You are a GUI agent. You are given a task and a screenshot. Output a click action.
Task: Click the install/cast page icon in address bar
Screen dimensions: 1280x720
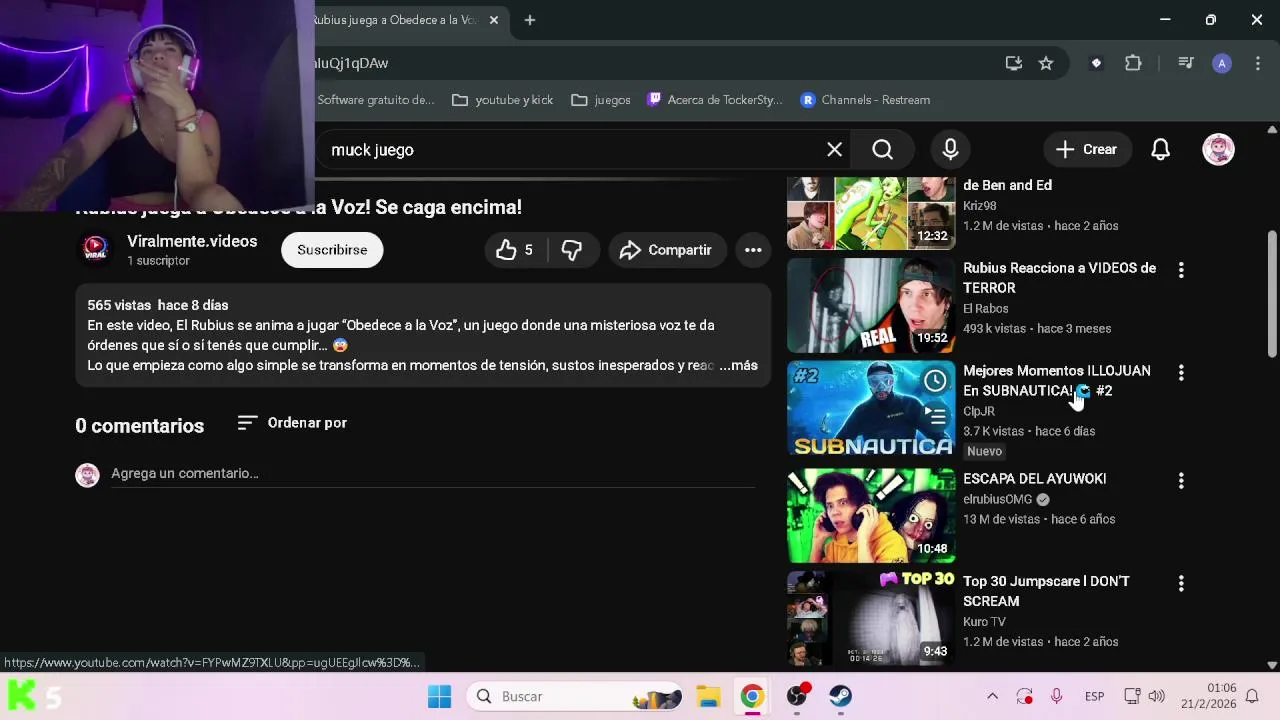[x=1014, y=63]
